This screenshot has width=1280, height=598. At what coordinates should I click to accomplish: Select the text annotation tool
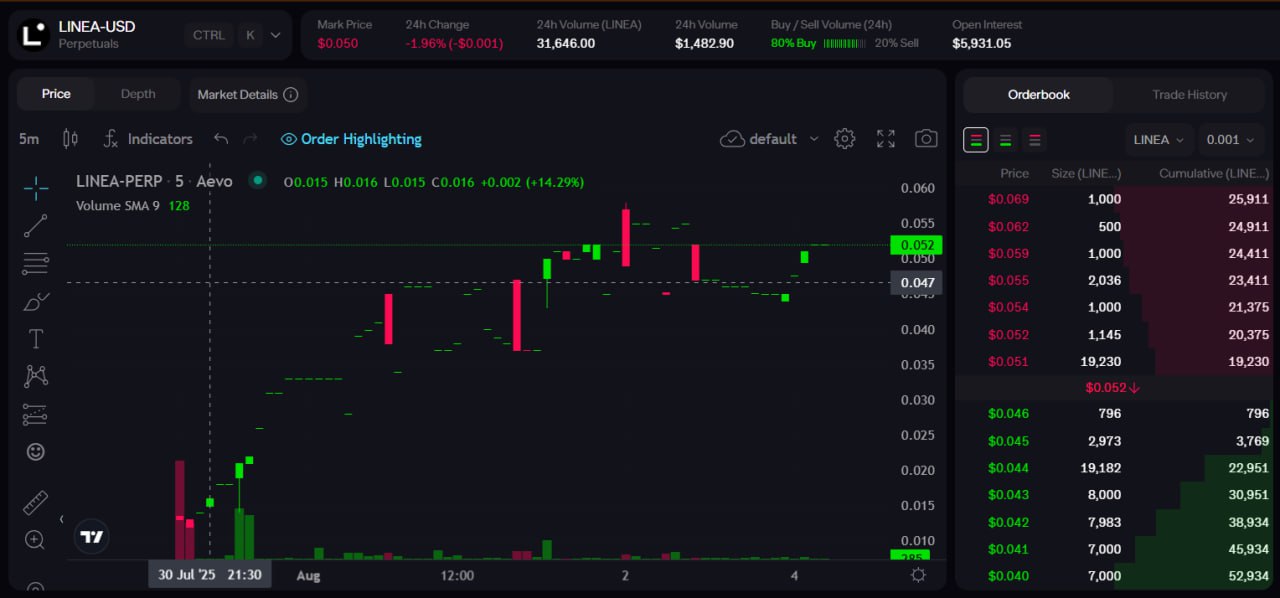click(x=36, y=339)
